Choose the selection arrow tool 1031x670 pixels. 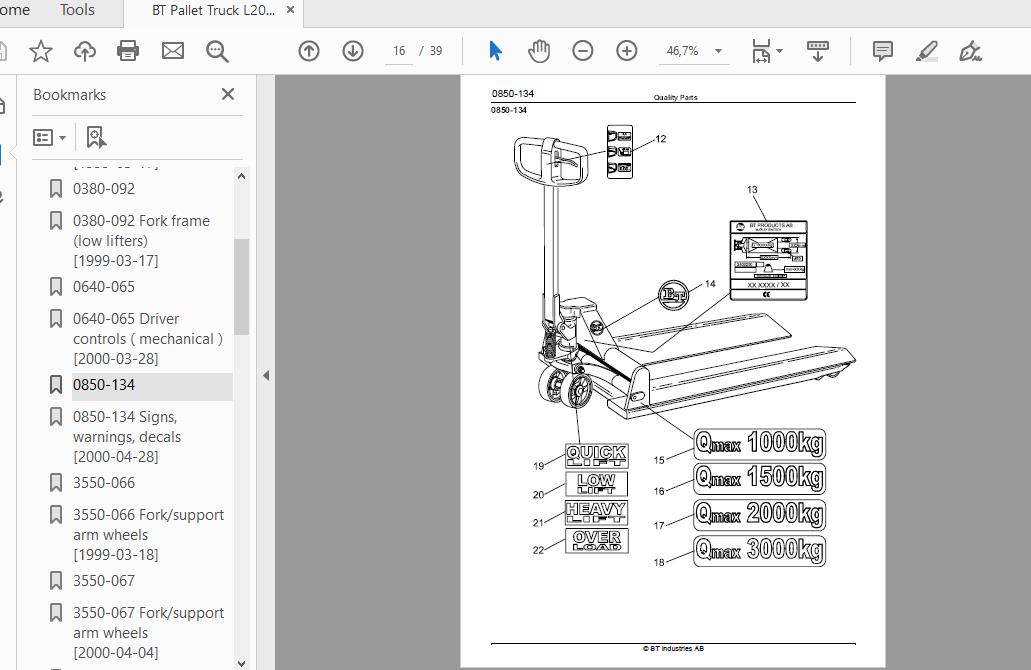[495, 51]
